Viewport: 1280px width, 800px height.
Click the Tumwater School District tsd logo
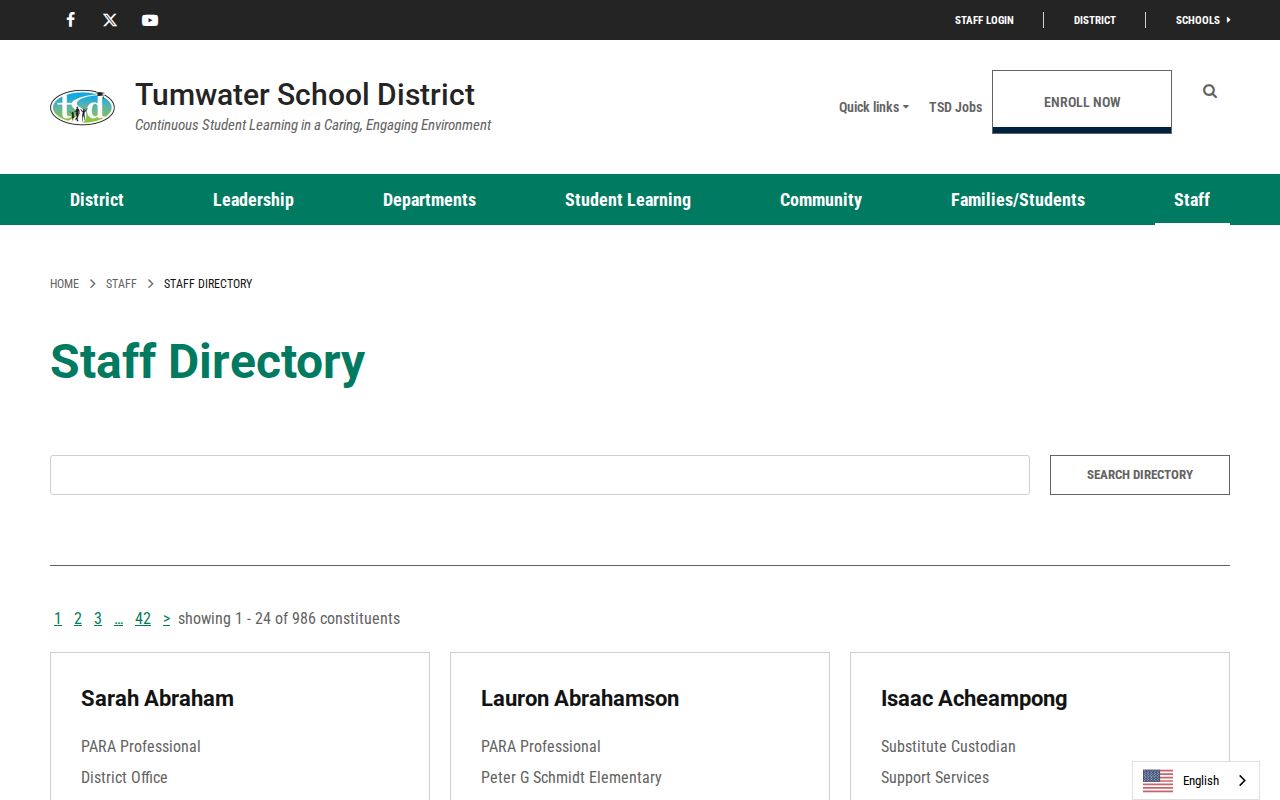tap(82, 107)
